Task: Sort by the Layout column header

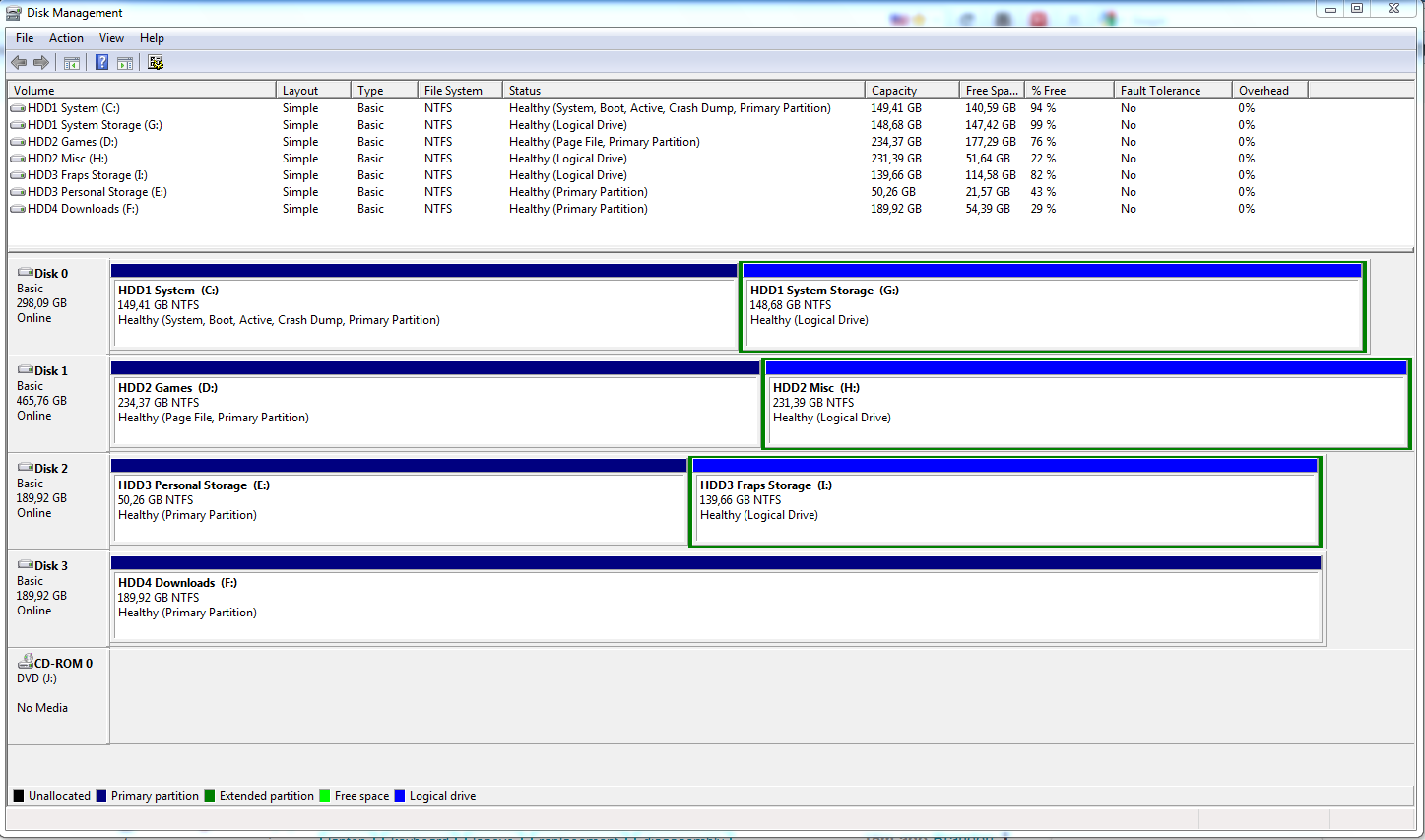Action: (x=313, y=90)
